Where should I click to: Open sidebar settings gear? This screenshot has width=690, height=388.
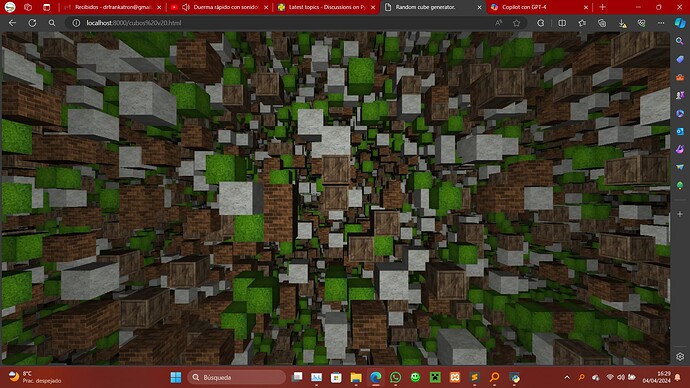point(680,357)
